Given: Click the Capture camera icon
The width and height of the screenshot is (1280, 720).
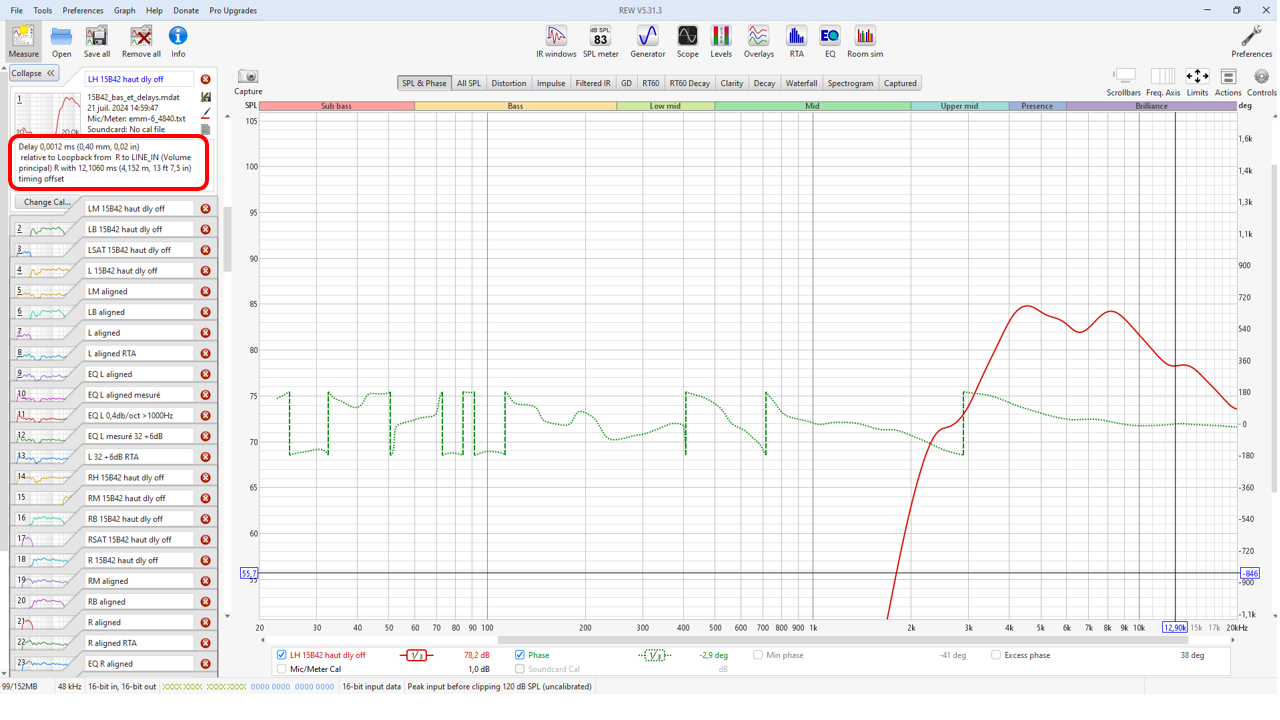Looking at the screenshot, I should coord(248,78).
